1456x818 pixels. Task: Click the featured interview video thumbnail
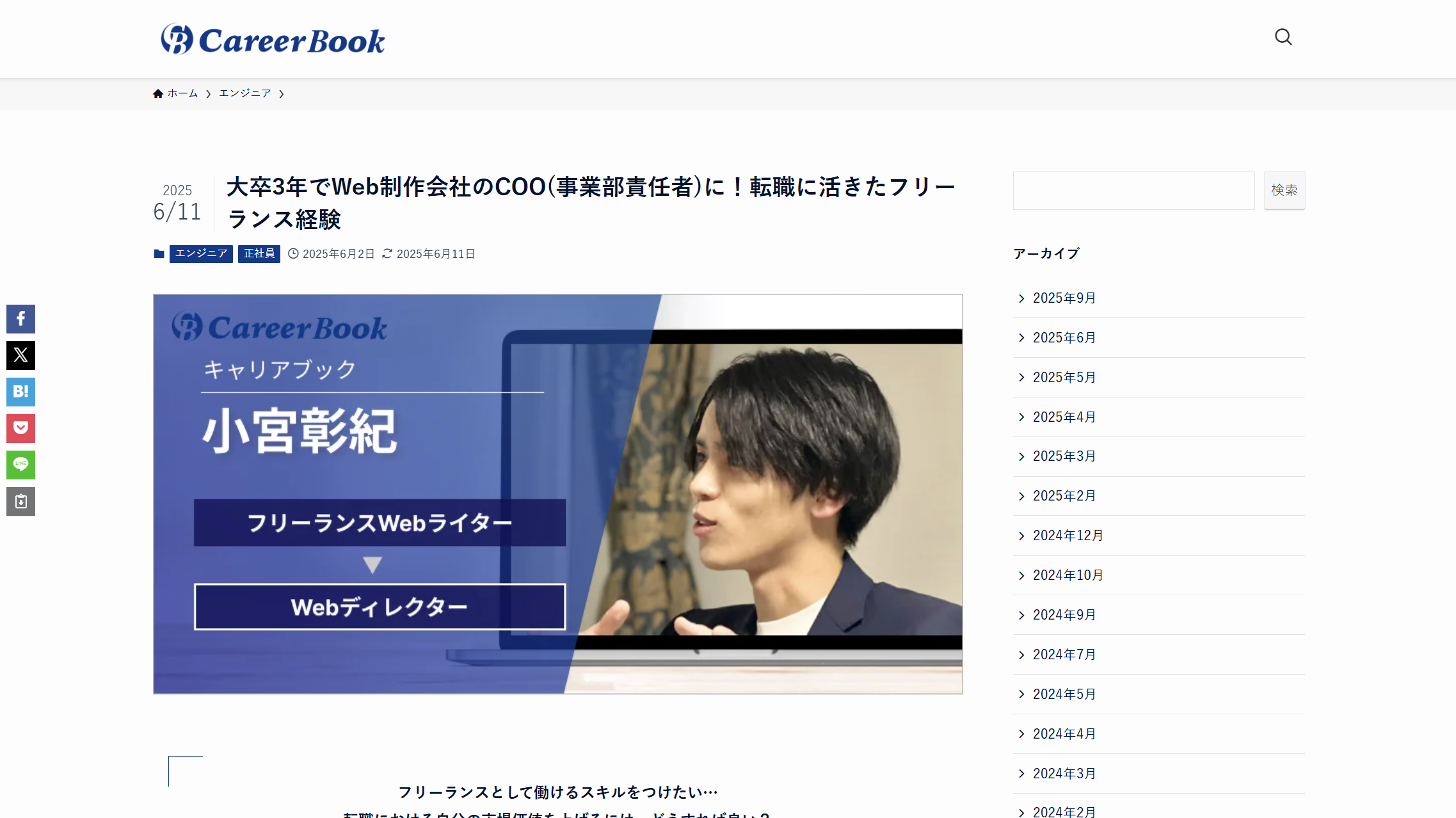557,493
